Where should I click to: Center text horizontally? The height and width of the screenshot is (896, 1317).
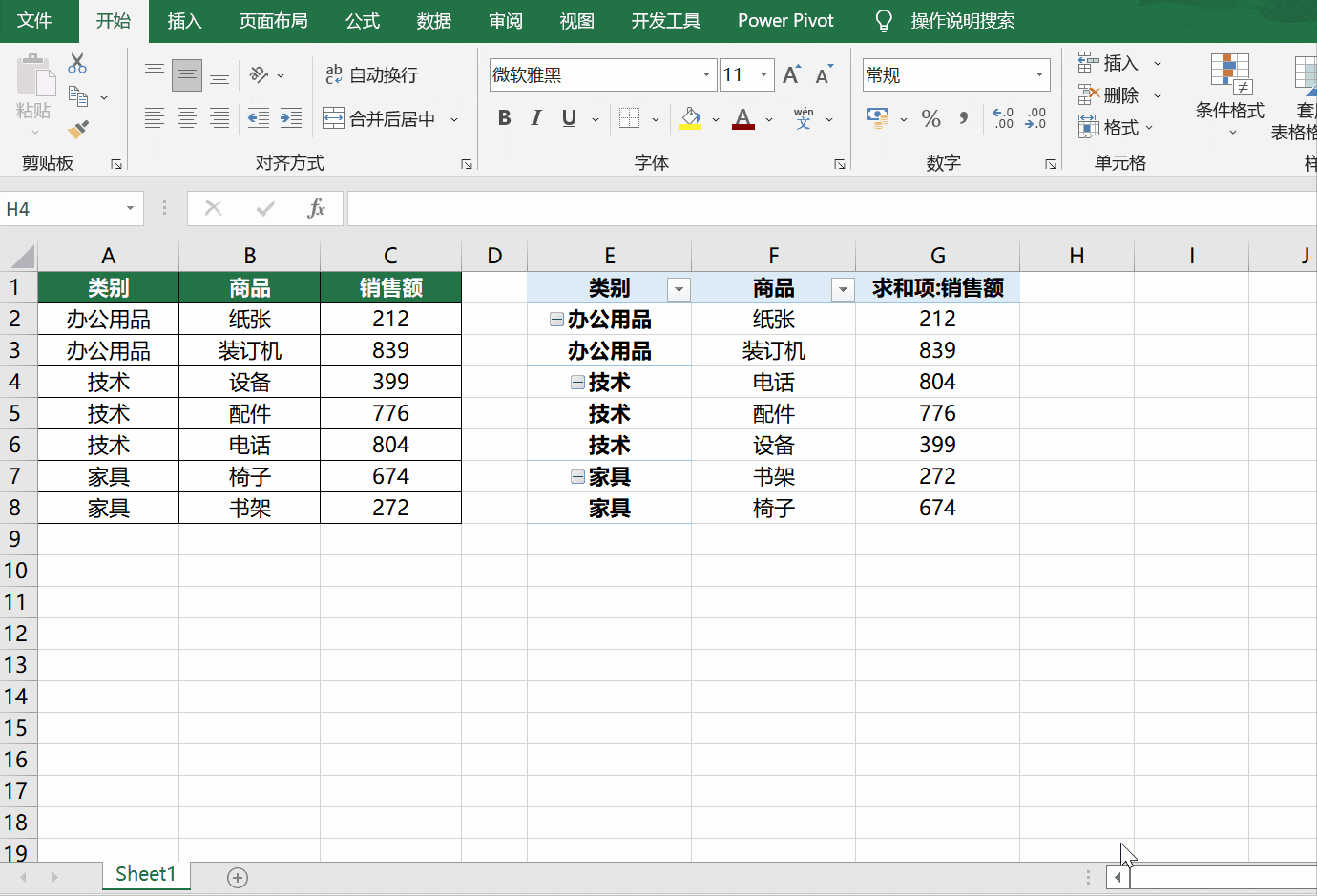coord(187,118)
